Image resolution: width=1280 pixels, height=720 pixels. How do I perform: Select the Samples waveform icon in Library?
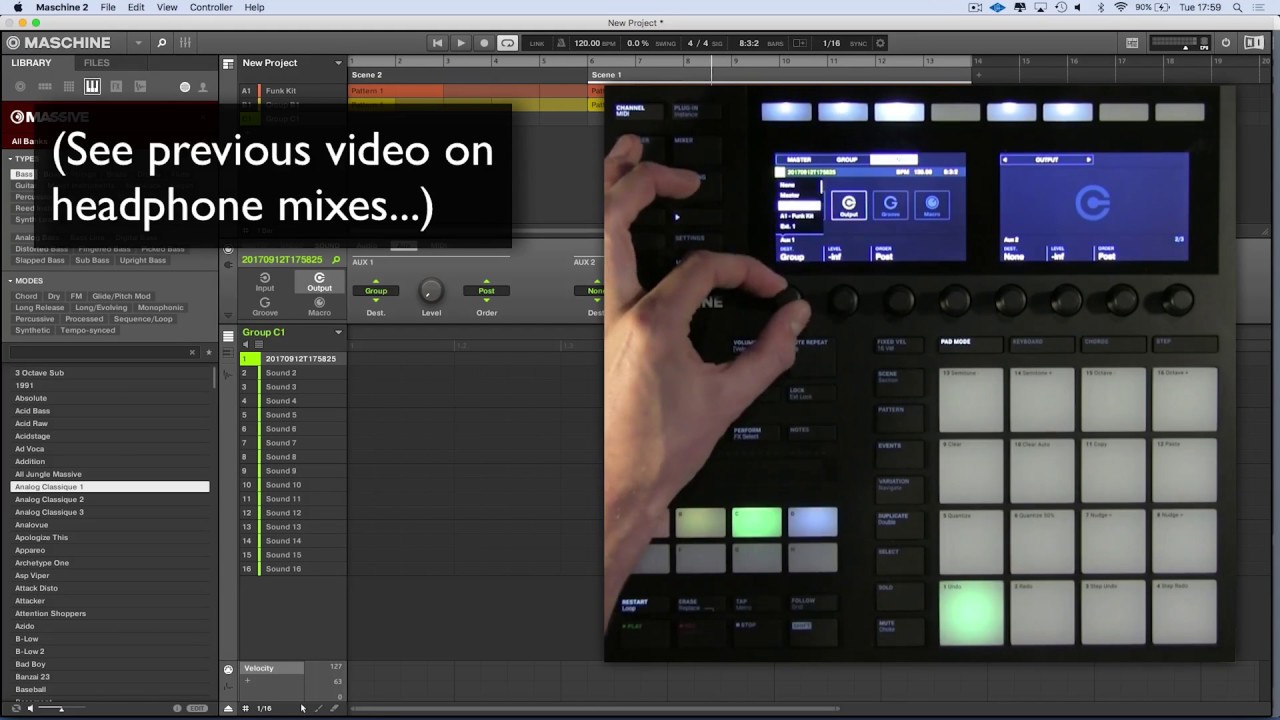point(140,87)
